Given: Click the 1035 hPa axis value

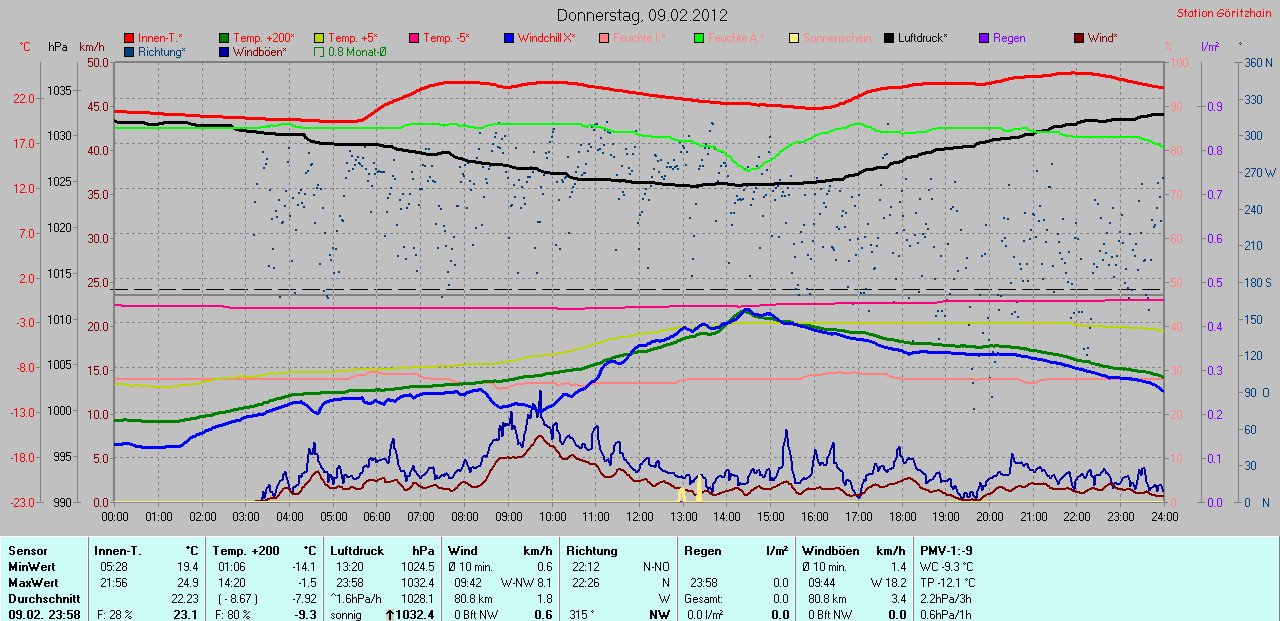Looking at the screenshot, I should click(x=59, y=90).
